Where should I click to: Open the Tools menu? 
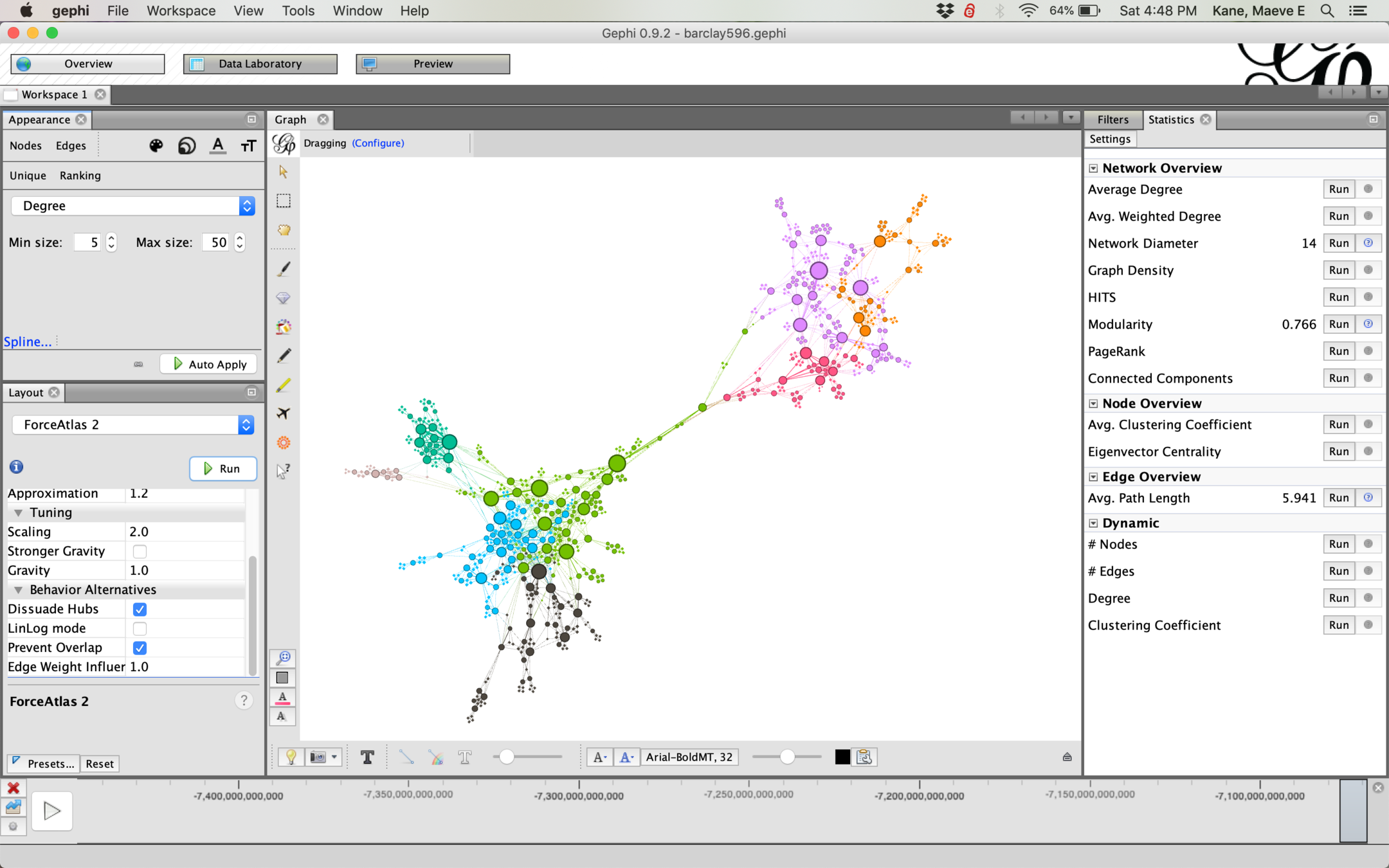298,11
